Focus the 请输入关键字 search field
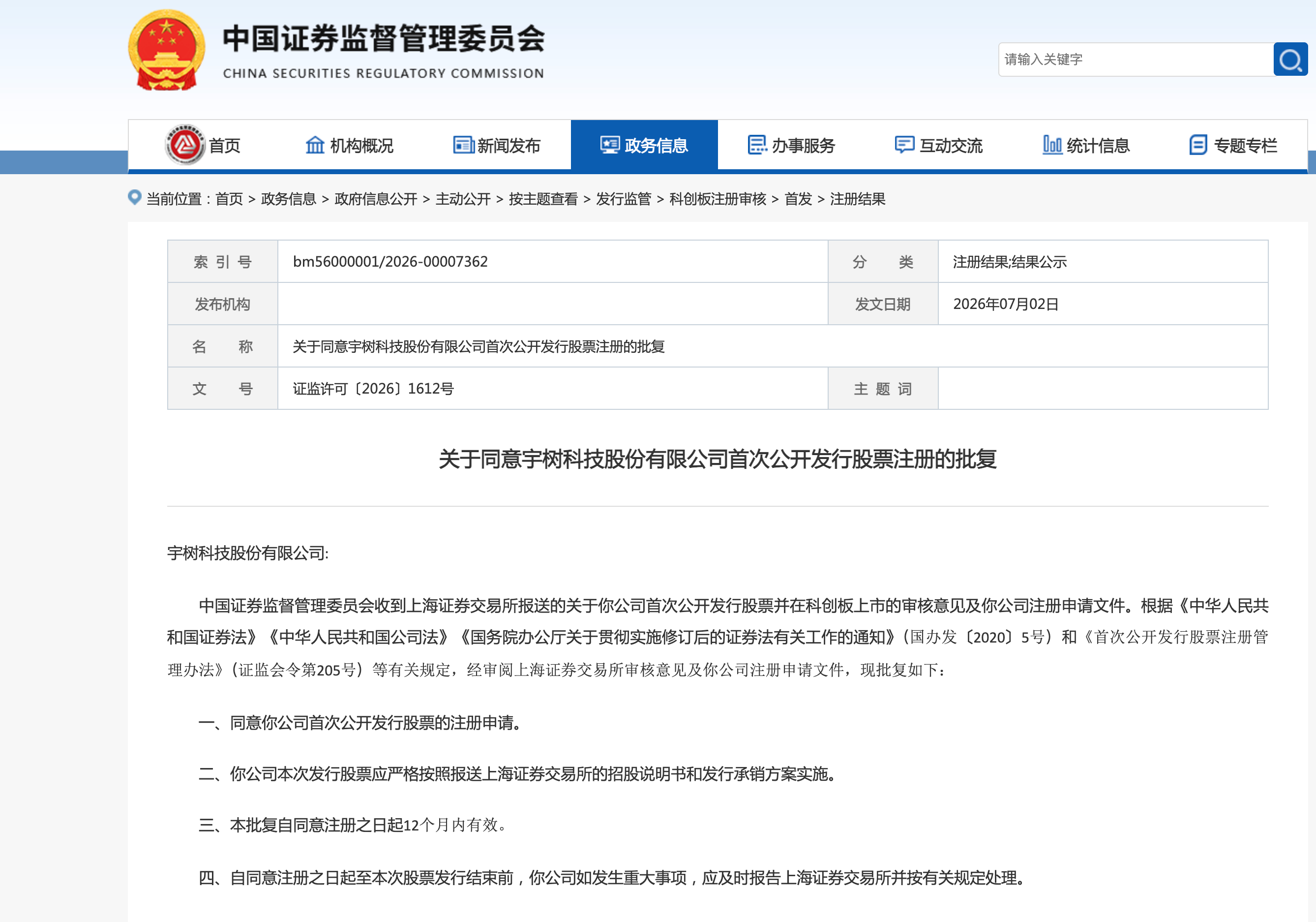This screenshot has height=922, width=1316. point(1136,59)
